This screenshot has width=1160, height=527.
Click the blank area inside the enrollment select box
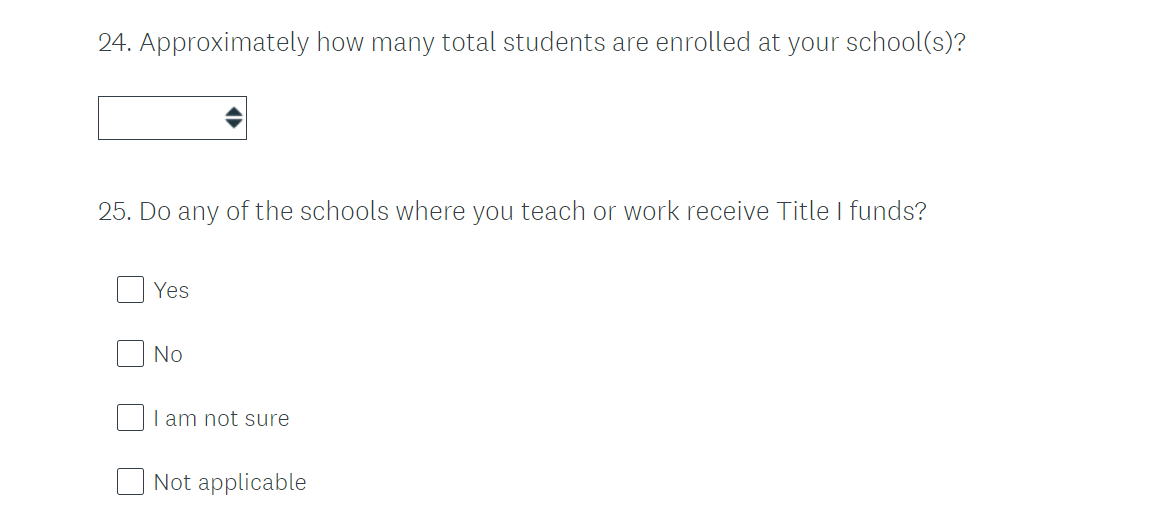155,118
